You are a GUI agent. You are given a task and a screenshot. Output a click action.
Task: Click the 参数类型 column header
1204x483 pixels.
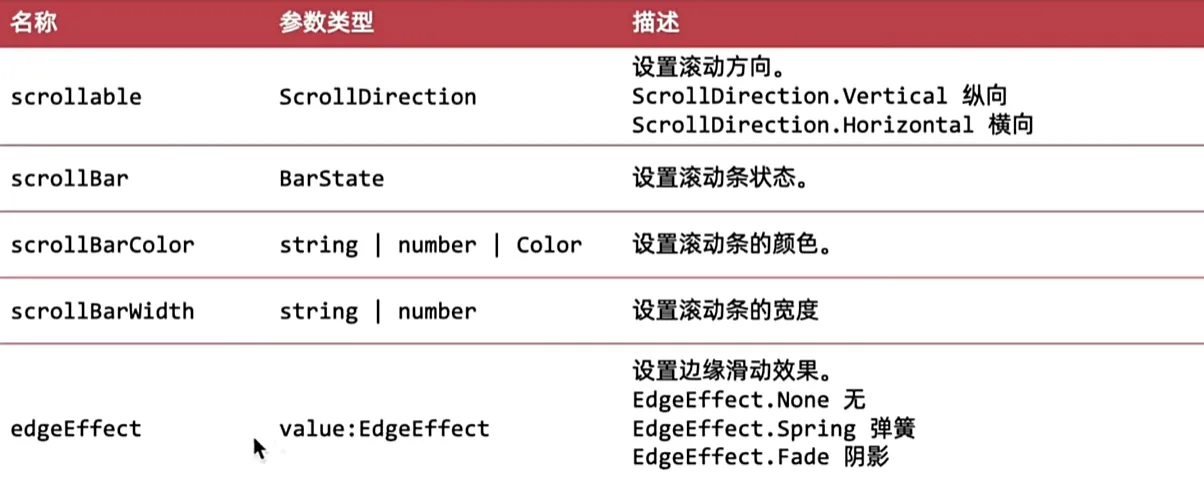pos(326,23)
